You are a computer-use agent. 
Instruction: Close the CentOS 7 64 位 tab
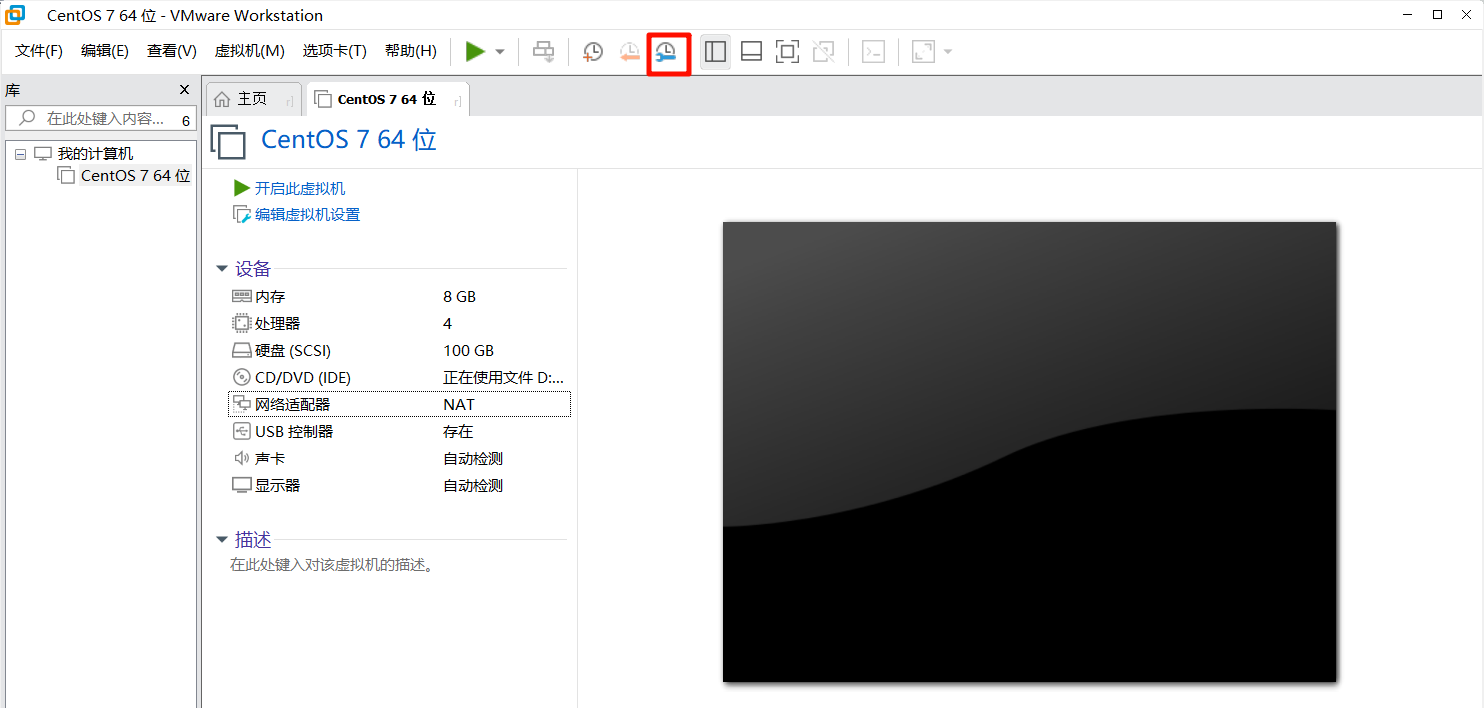pos(457,100)
